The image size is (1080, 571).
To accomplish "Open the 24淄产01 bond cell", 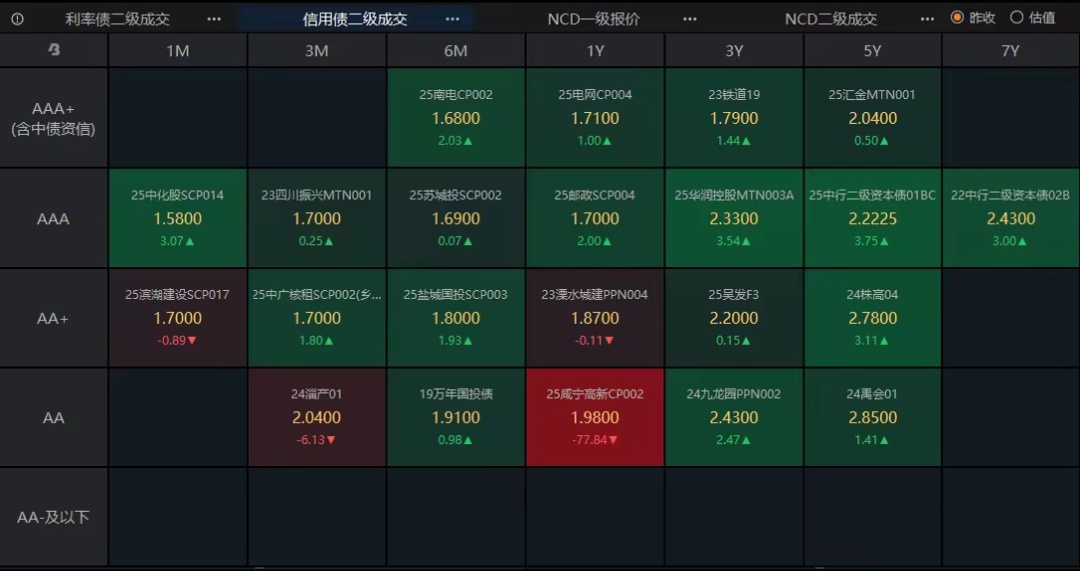I will coord(317,417).
